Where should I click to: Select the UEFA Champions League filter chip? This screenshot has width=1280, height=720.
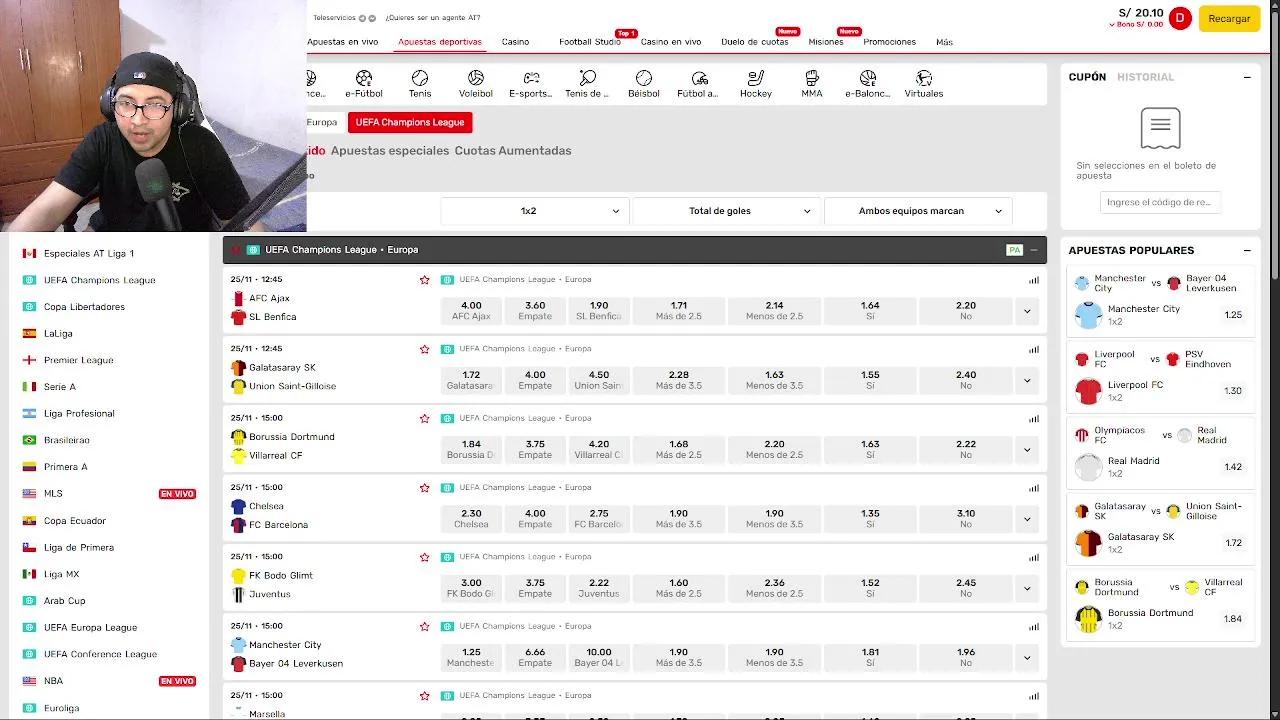410,122
